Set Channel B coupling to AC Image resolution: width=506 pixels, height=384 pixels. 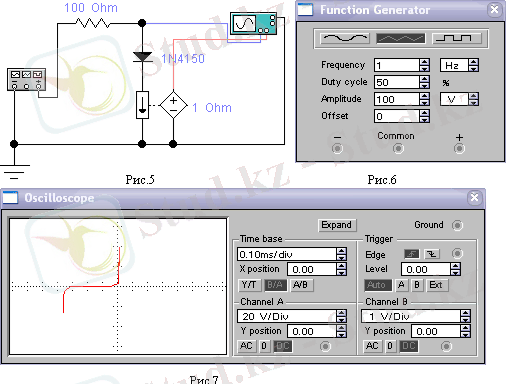click(x=372, y=346)
